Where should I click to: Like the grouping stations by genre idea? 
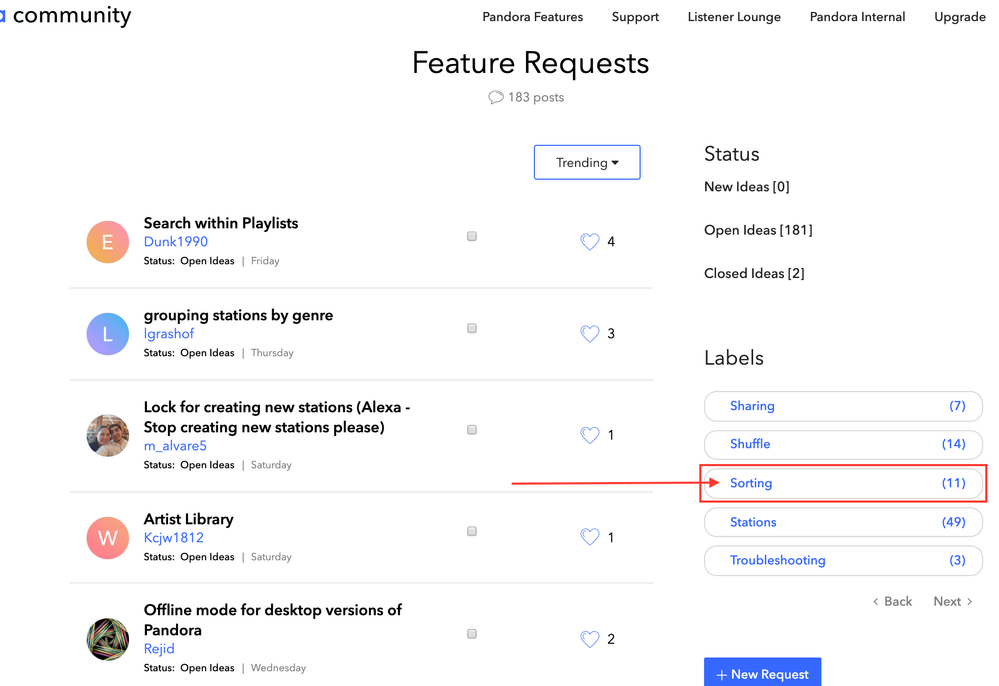(x=590, y=333)
